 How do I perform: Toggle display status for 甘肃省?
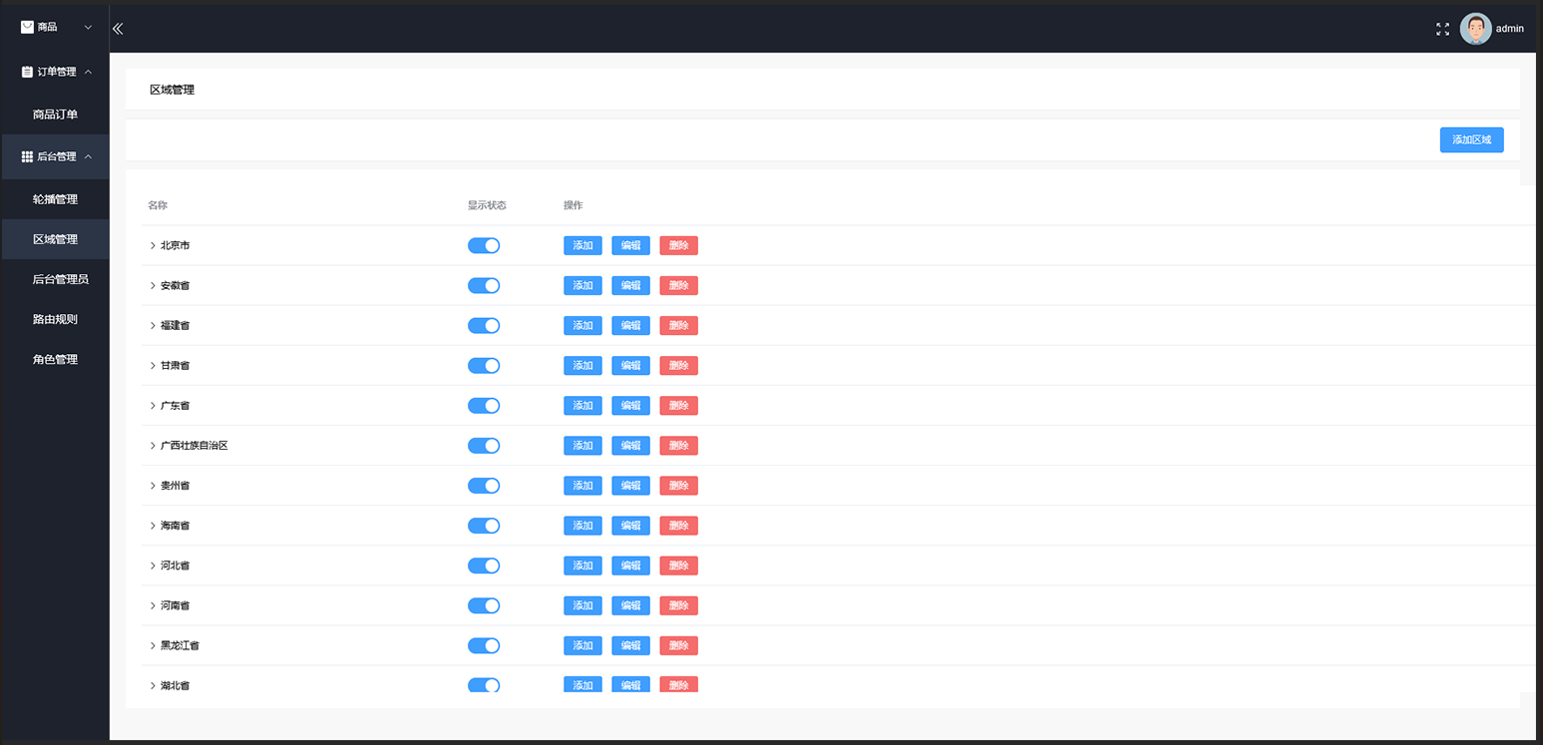coord(484,365)
